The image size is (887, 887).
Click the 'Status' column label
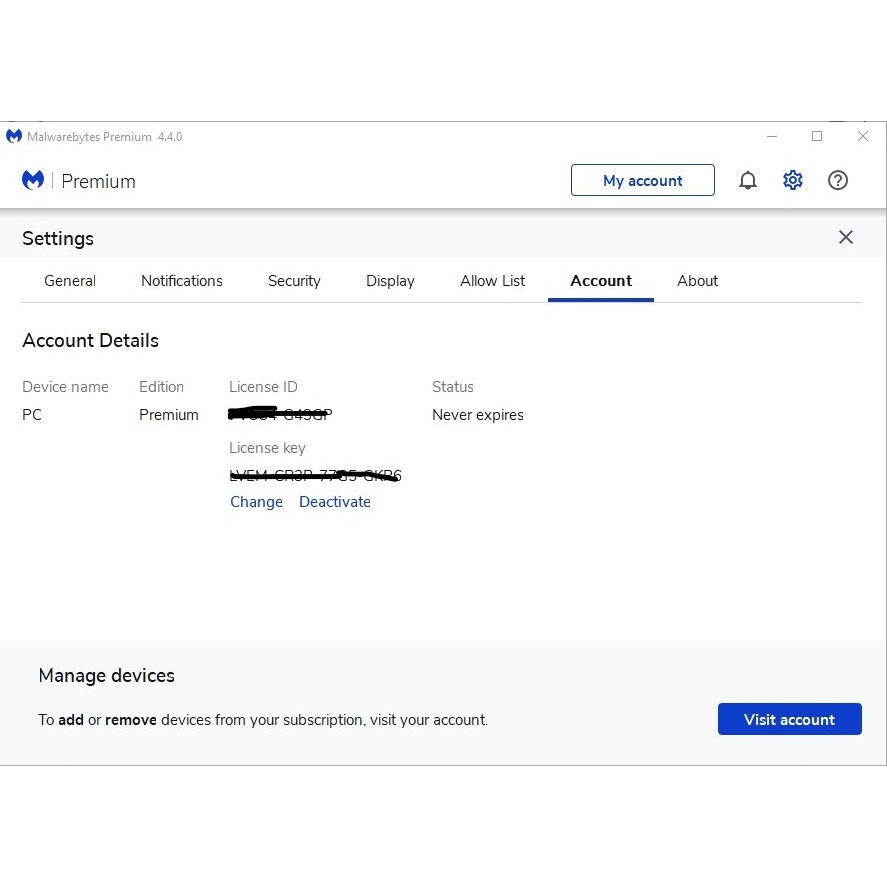point(453,387)
